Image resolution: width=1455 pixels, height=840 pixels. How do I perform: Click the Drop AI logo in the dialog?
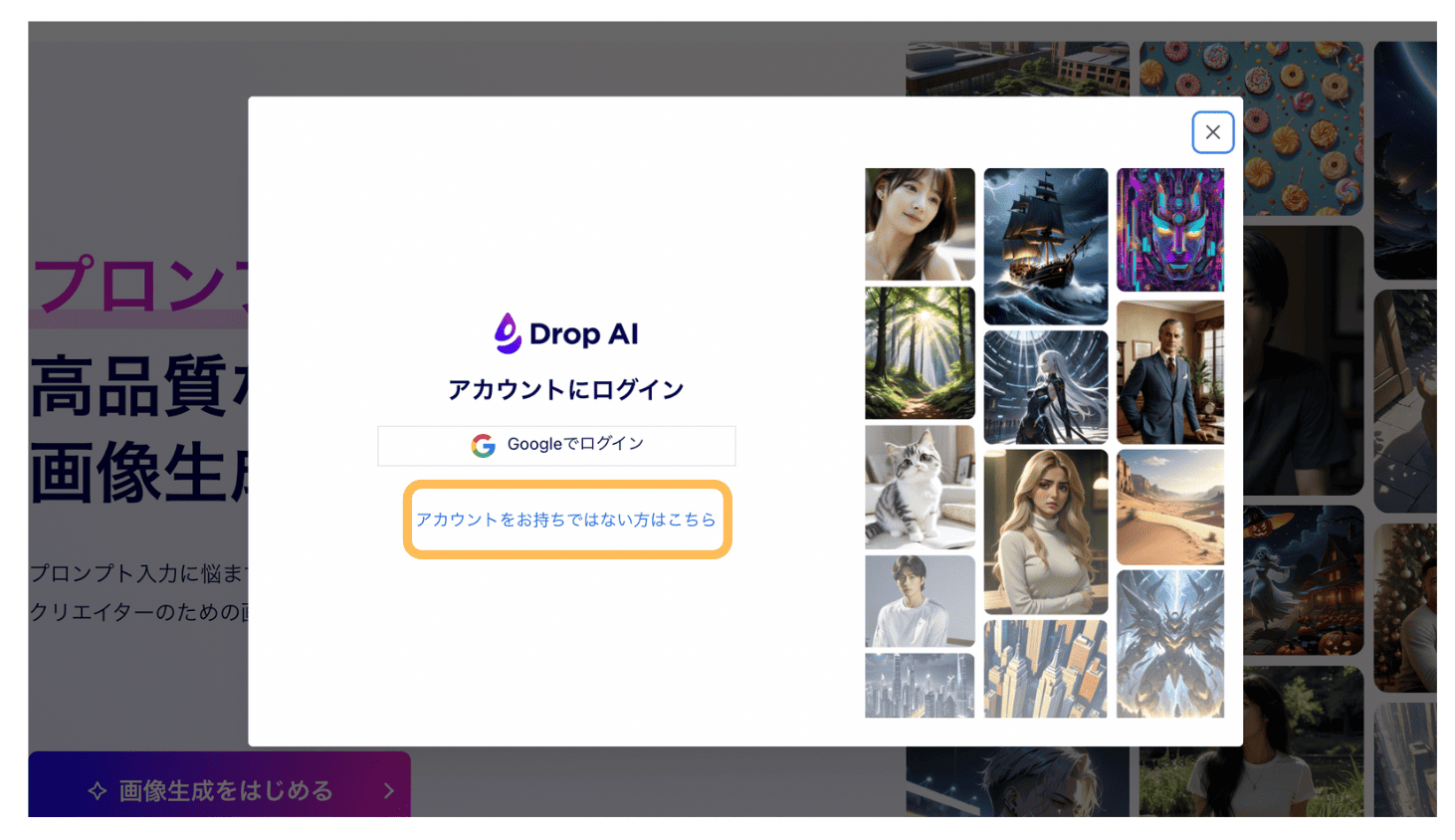566,333
